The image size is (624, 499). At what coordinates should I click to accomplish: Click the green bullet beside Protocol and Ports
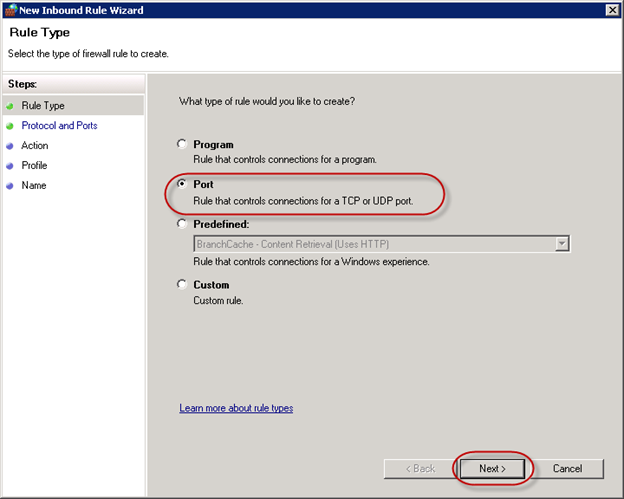(x=10, y=126)
